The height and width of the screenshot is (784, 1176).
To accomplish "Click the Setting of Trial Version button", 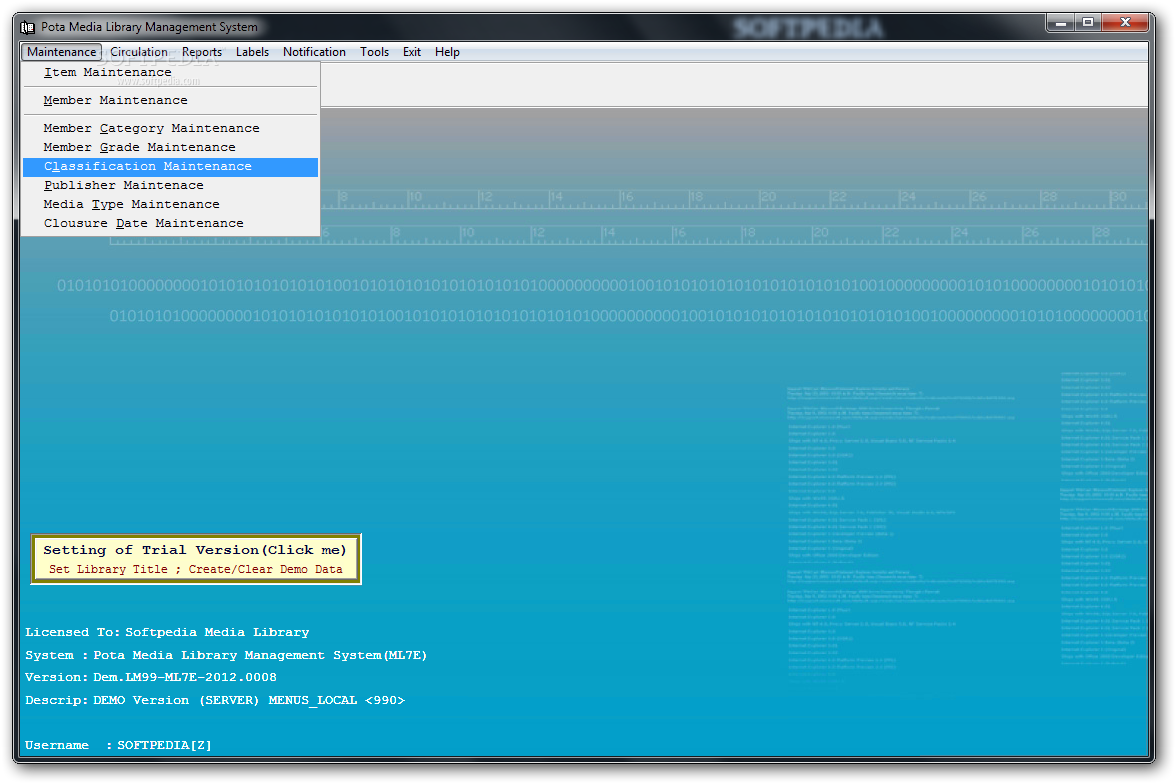I will point(196,559).
